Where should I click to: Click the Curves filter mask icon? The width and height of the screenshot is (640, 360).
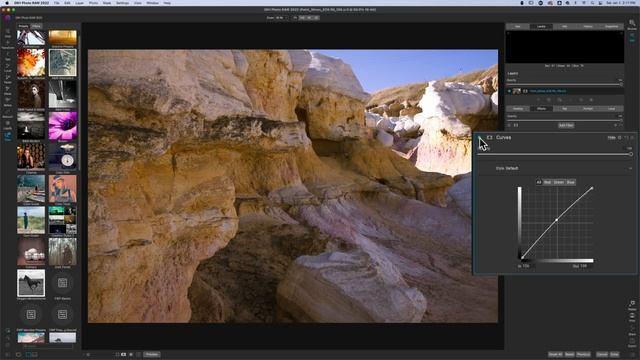pyautogui.click(x=489, y=138)
